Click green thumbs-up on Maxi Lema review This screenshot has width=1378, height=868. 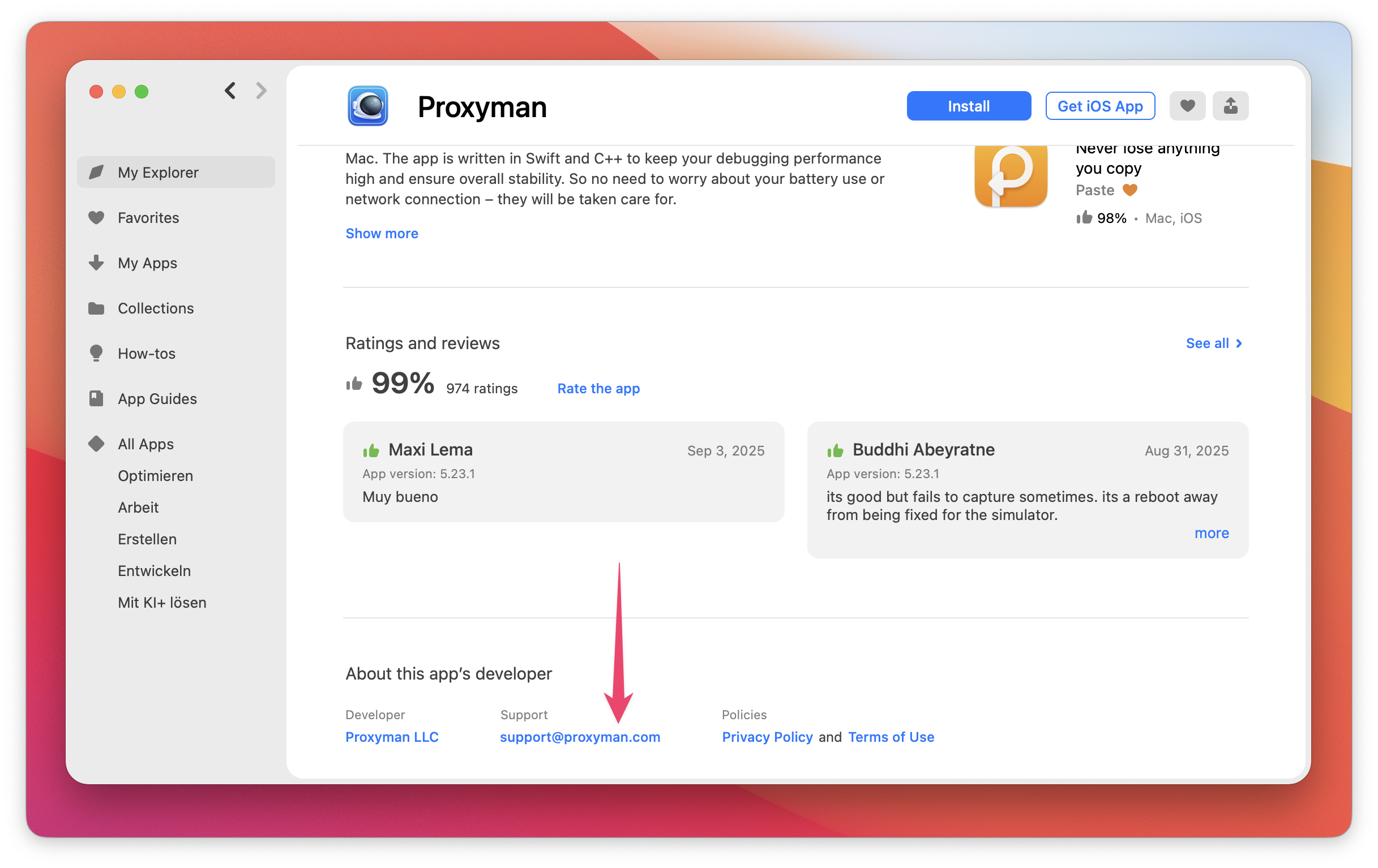(x=371, y=450)
